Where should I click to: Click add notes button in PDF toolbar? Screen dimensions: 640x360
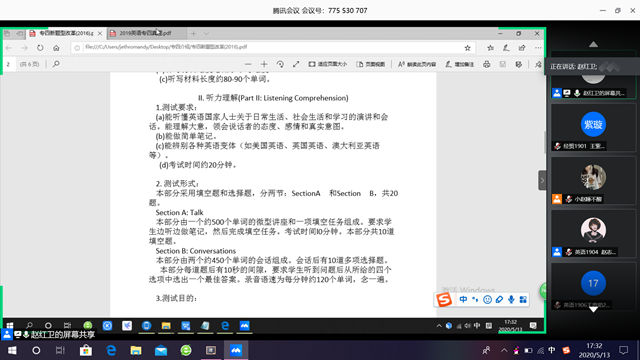[460, 64]
